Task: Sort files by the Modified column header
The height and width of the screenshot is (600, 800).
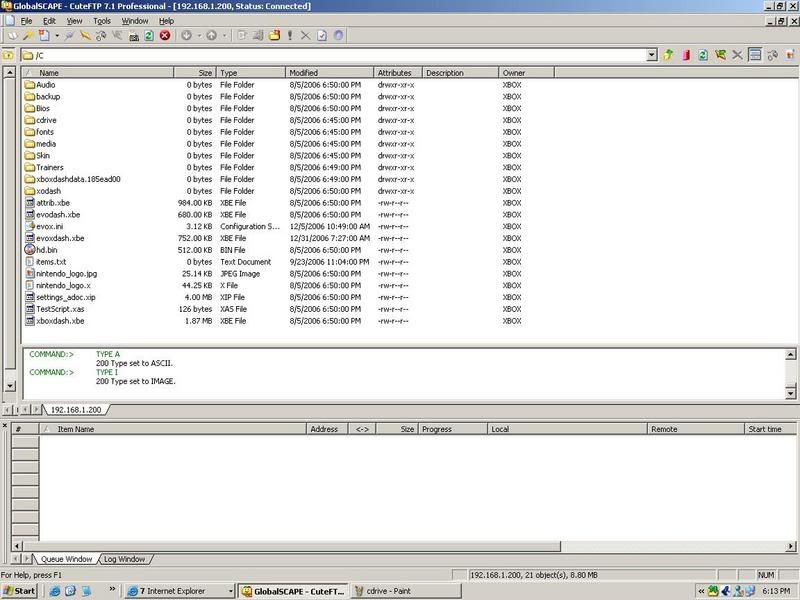Action: coord(303,73)
